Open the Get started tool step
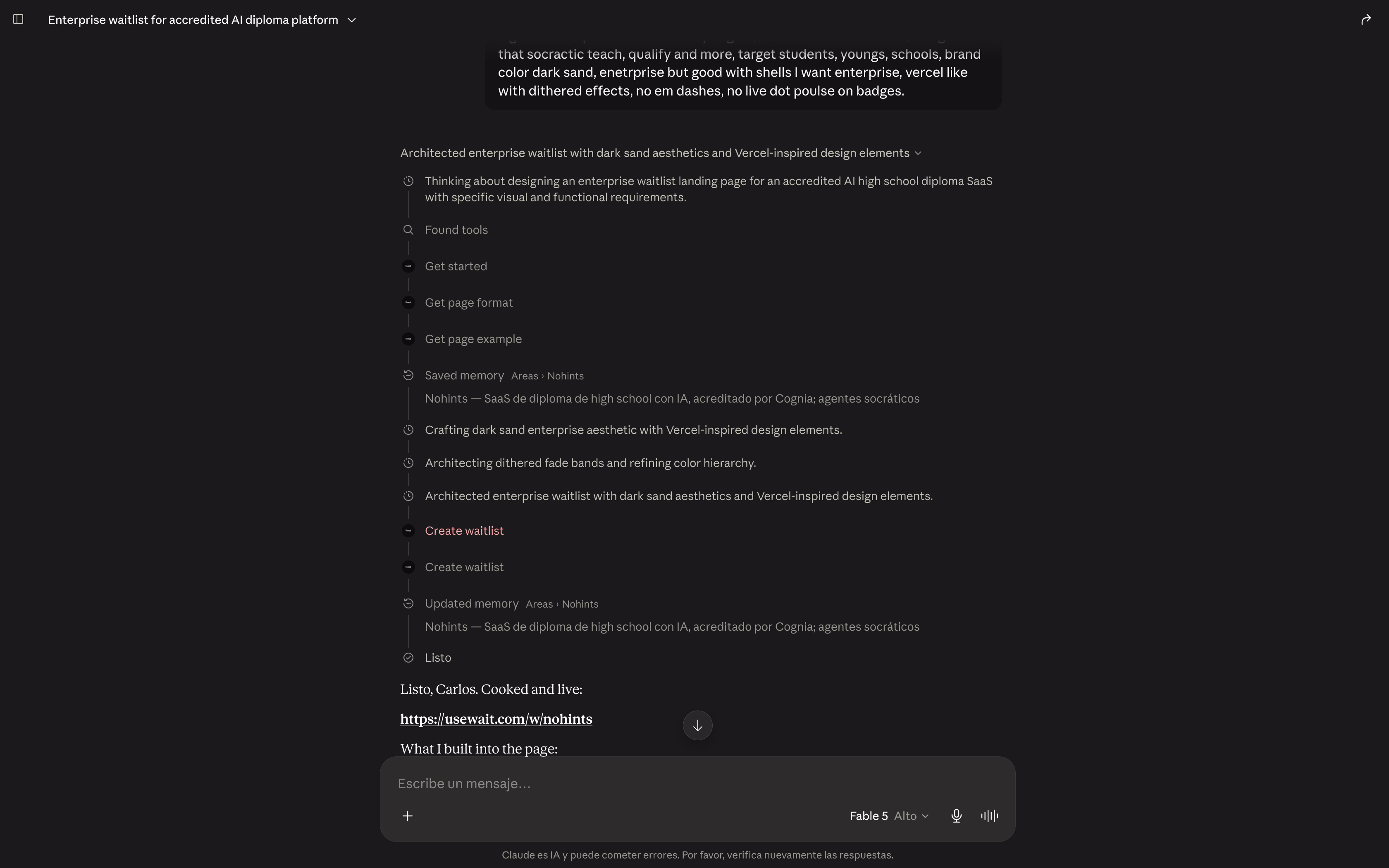1389x868 pixels. click(456, 266)
